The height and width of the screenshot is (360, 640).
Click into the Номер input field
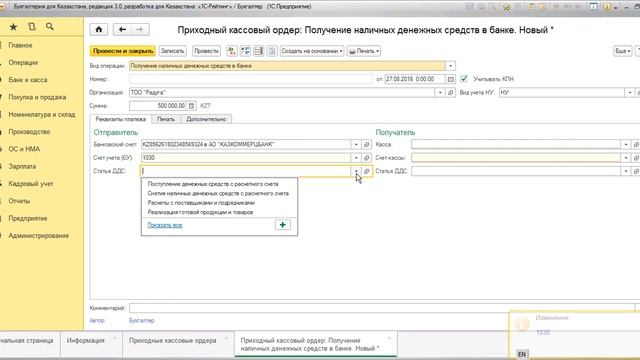[251, 79]
